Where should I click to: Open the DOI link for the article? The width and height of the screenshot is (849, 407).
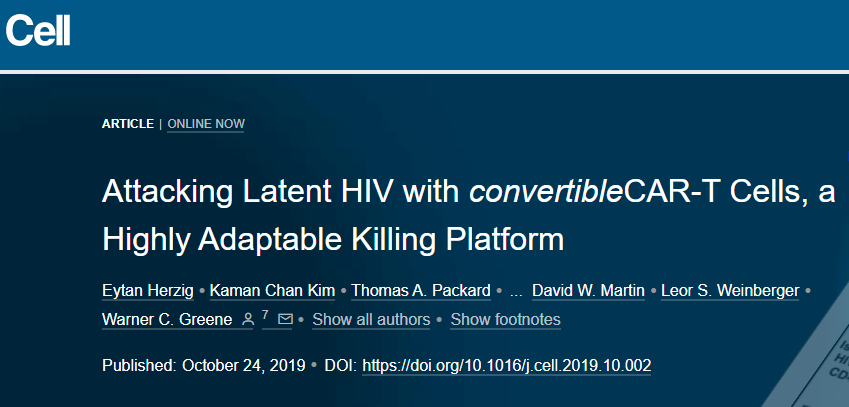pyautogui.click(x=506, y=365)
